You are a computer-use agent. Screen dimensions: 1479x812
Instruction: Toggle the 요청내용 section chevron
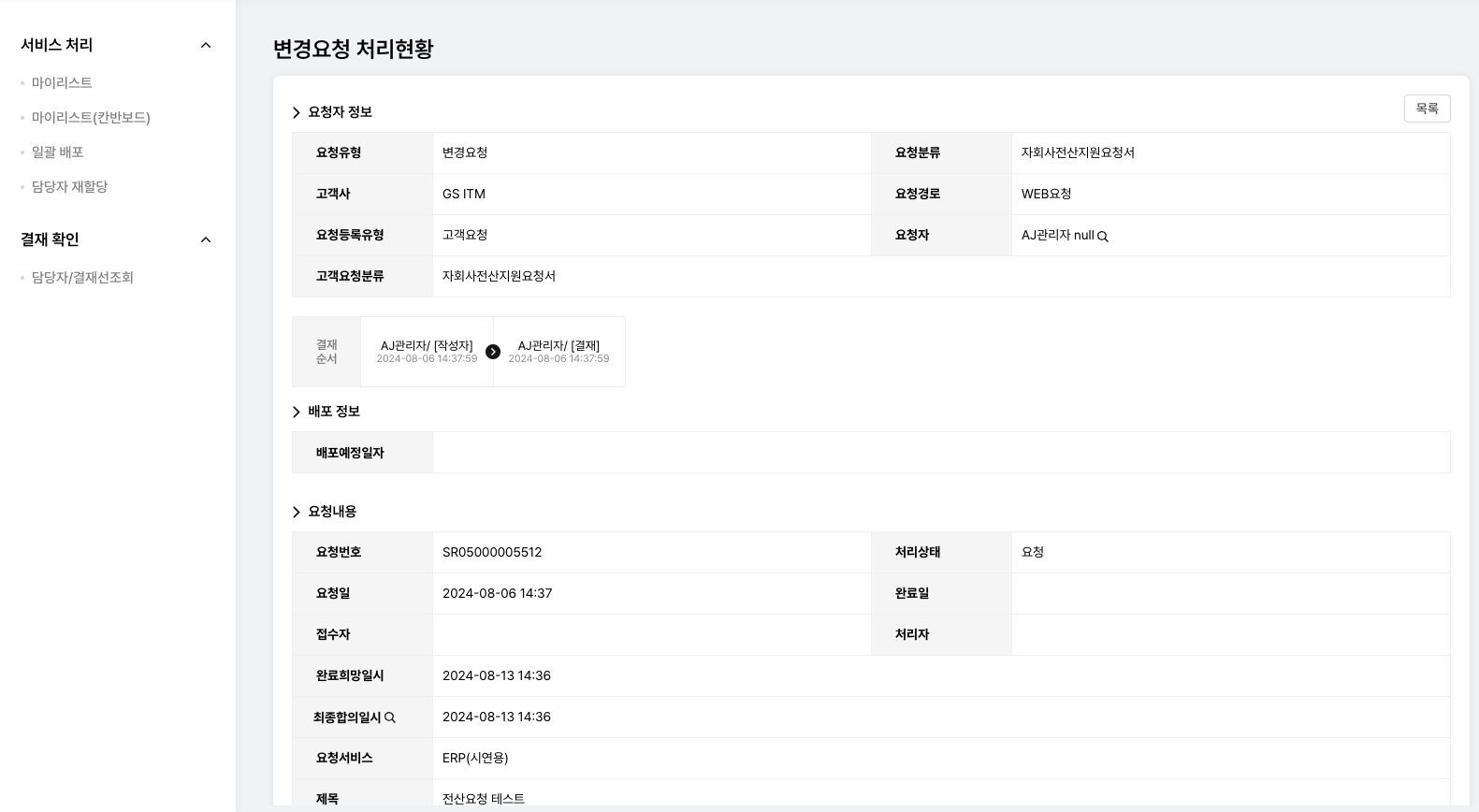pyautogui.click(x=297, y=513)
